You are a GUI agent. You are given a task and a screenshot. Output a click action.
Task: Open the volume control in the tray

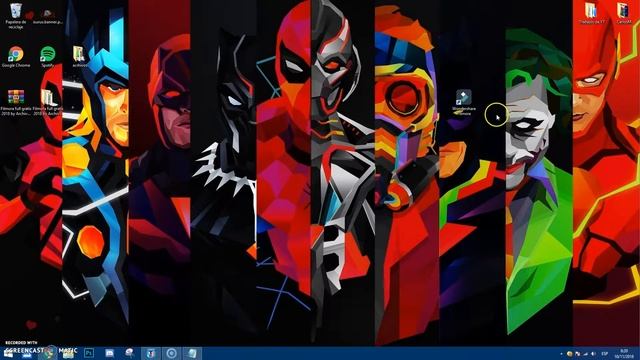[x=593, y=354]
